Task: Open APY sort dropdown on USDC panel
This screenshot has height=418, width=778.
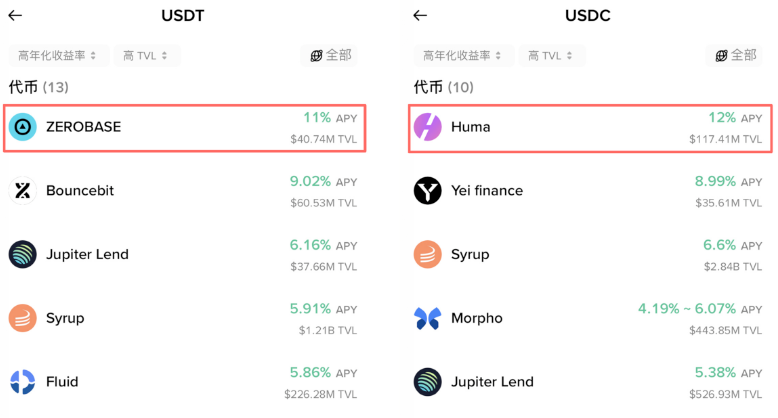Action: [x=464, y=56]
